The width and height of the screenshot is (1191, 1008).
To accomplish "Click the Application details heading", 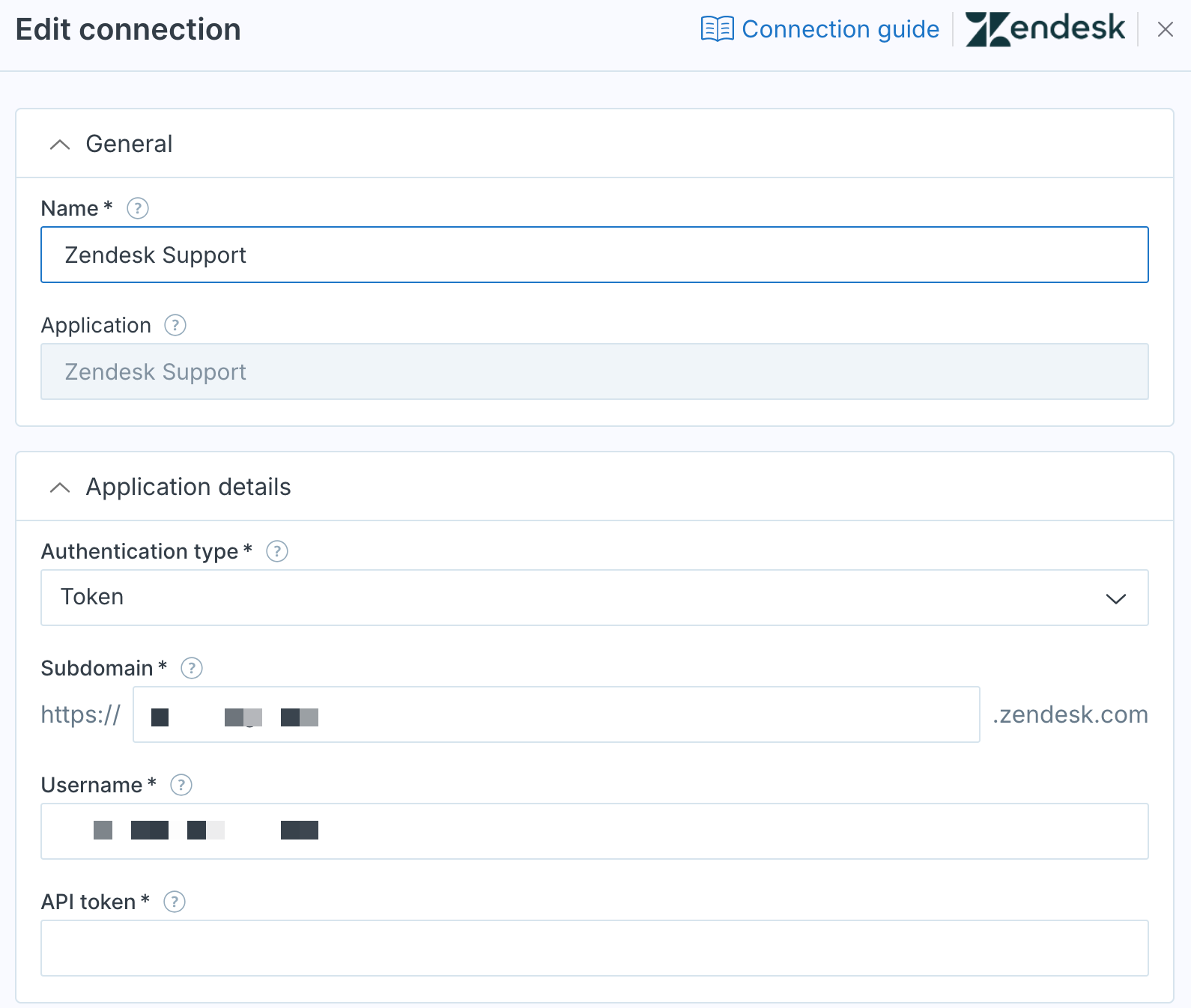I will coord(188,487).
